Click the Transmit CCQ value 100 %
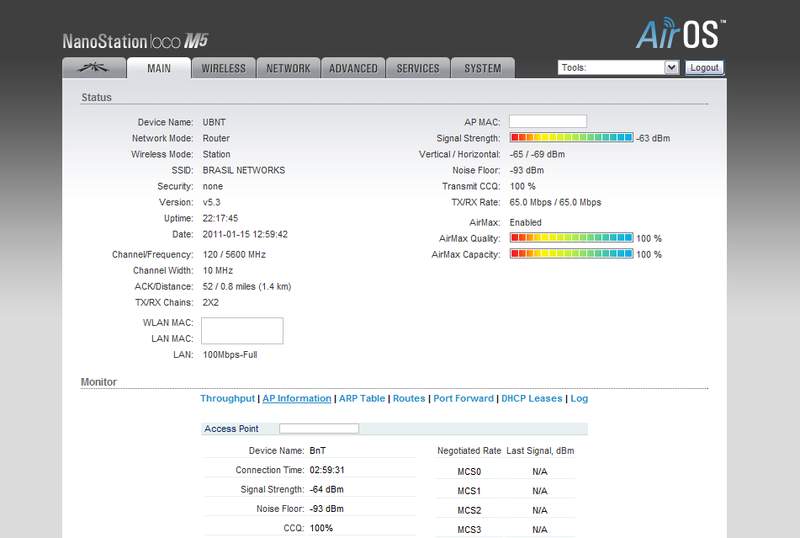The height and width of the screenshot is (538, 800). pyautogui.click(x=522, y=186)
